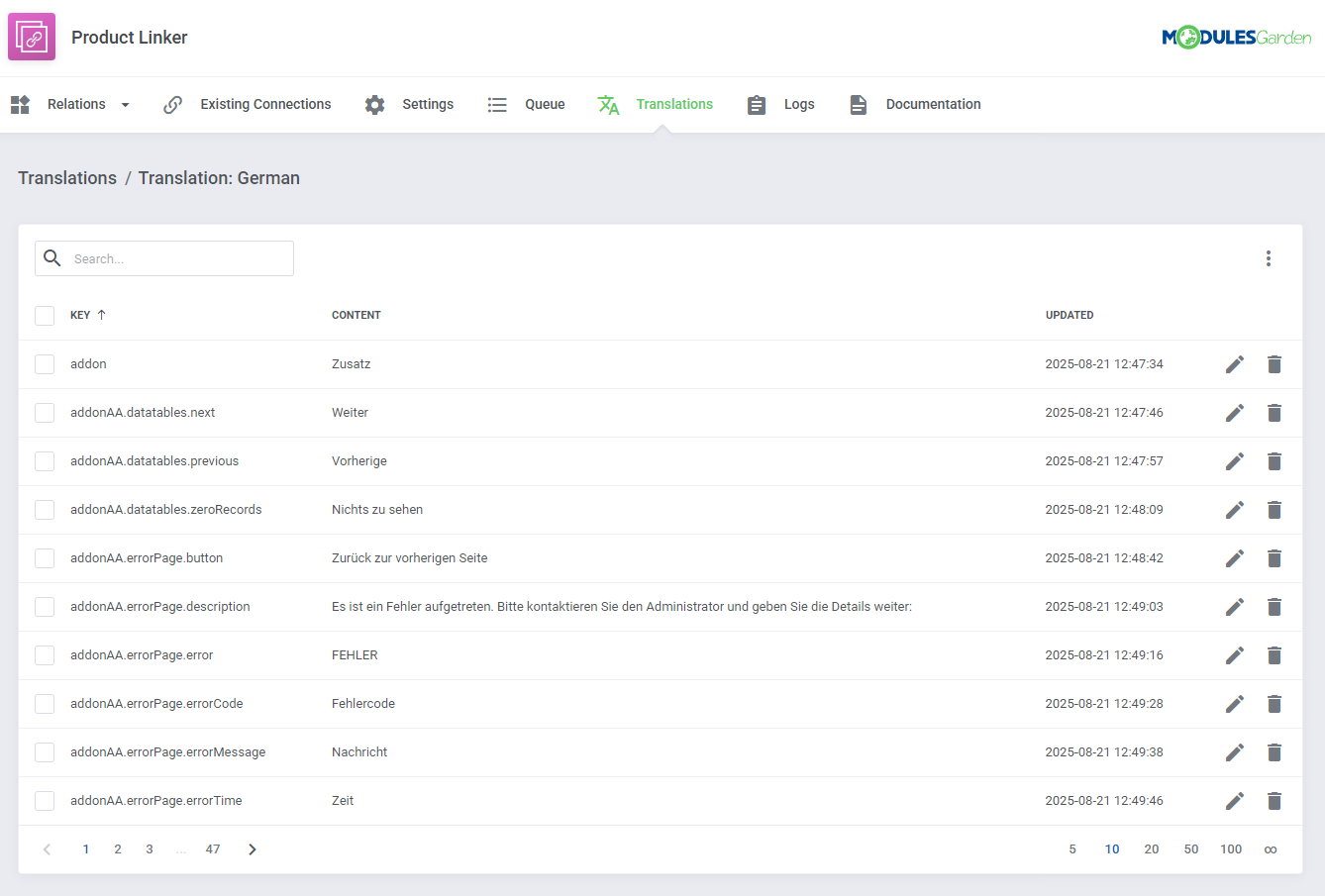This screenshot has width=1325, height=896.
Task: Open Settings via the gear icon
Action: [x=375, y=104]
